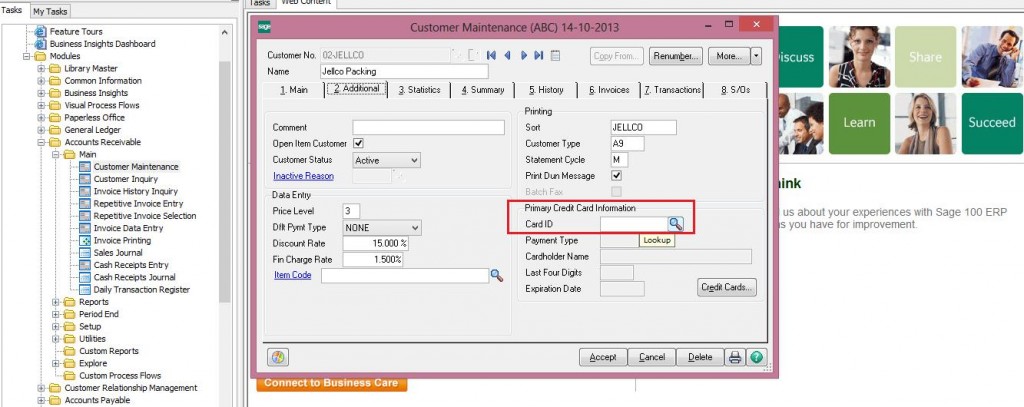Click the Cancel button

(x=652, y=357)
